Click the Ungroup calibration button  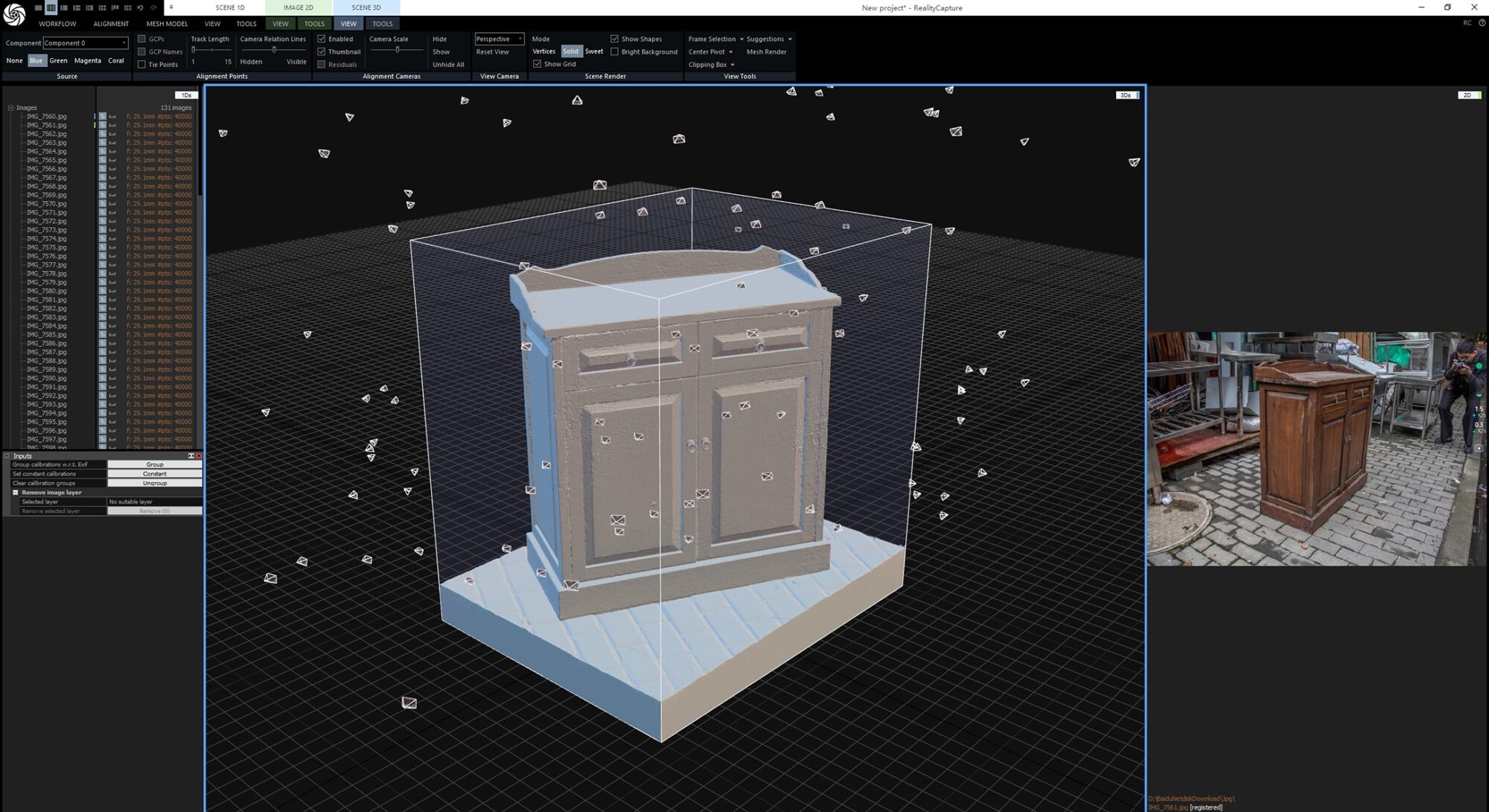(155, 483)
